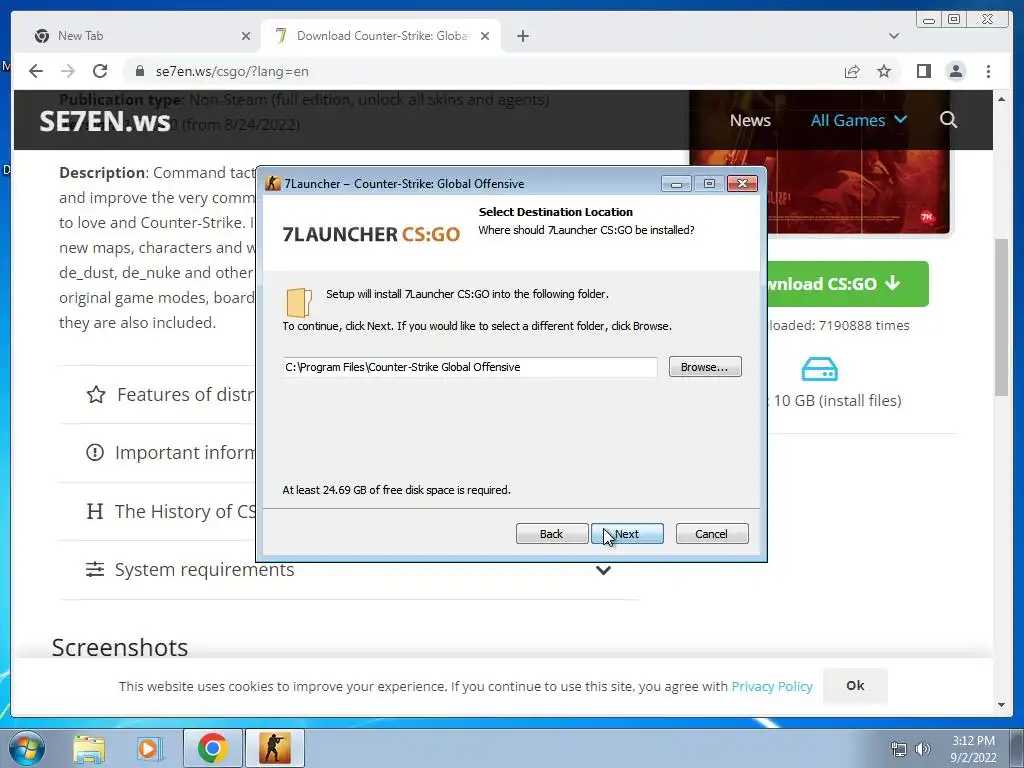Click the page vertical scrollbar thumb

1002,317
